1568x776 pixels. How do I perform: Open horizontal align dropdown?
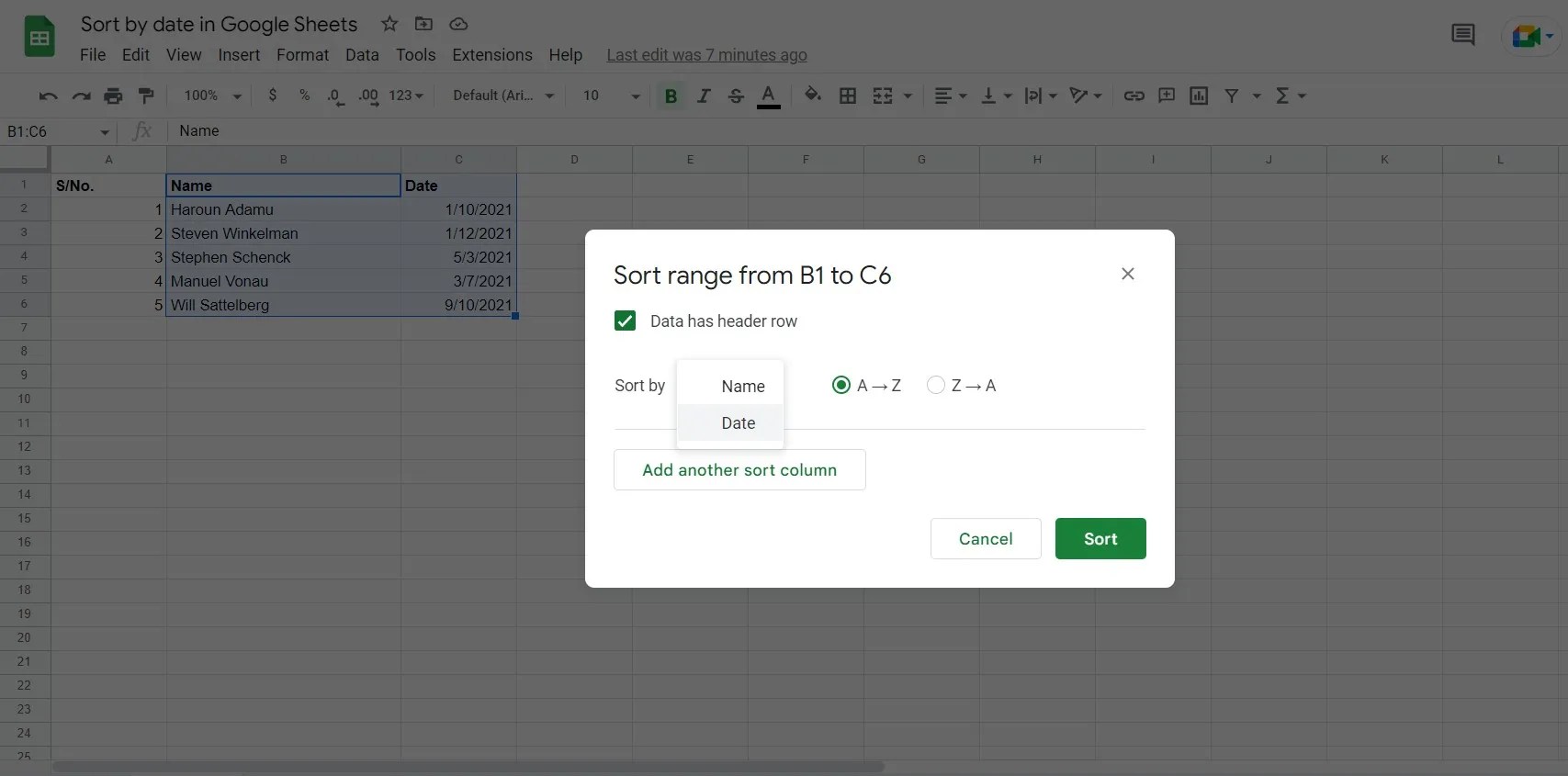[950, 96]
